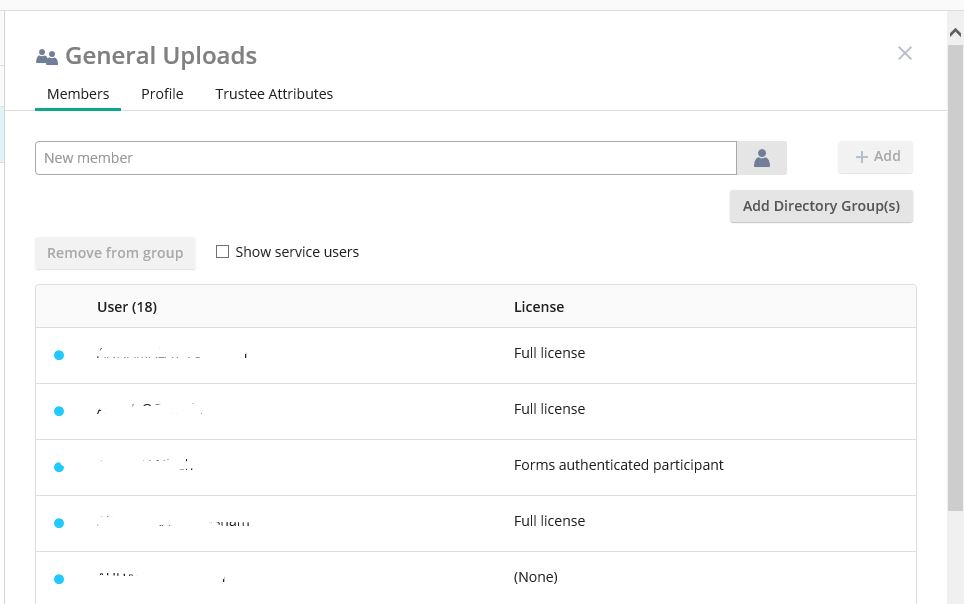Sort by the User (18) column header

(127, 307)
